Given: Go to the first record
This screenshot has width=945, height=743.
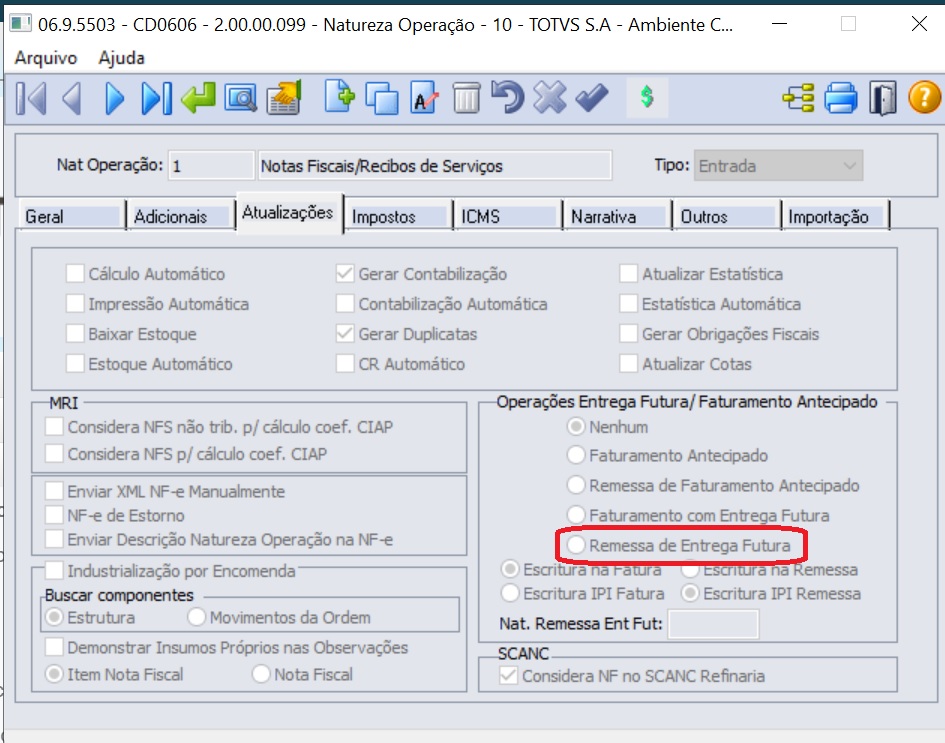Looking at the screenshot, I should [31, 98].
